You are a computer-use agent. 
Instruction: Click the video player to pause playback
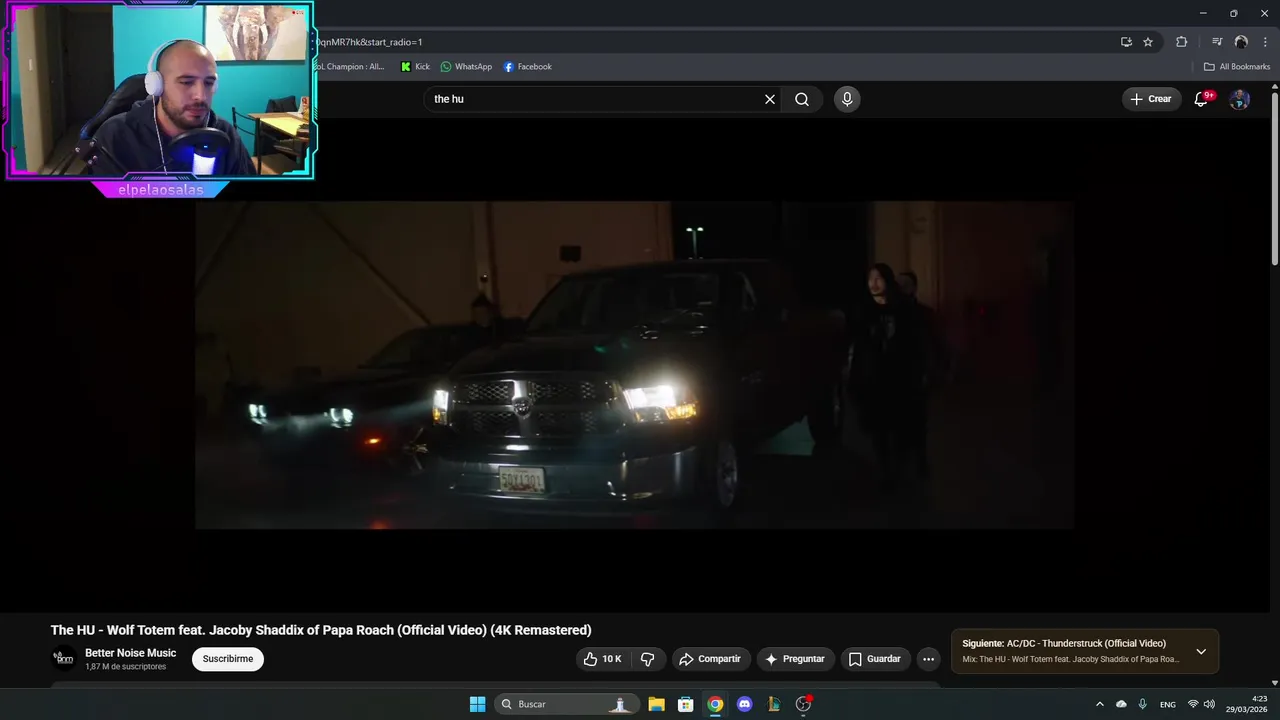[x=635, y=365]
